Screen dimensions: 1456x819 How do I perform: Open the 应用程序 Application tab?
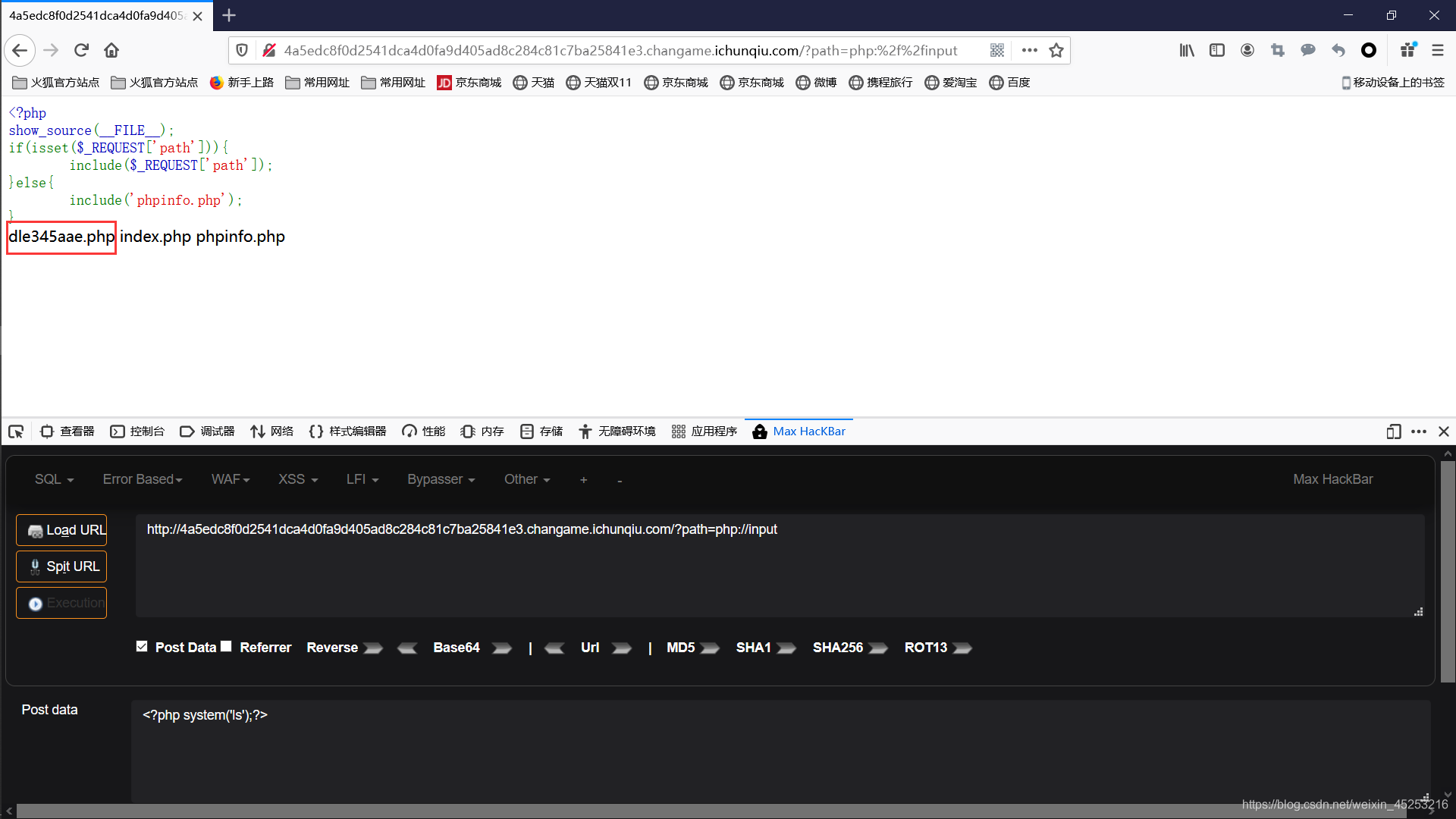click(x=704, y=431)
